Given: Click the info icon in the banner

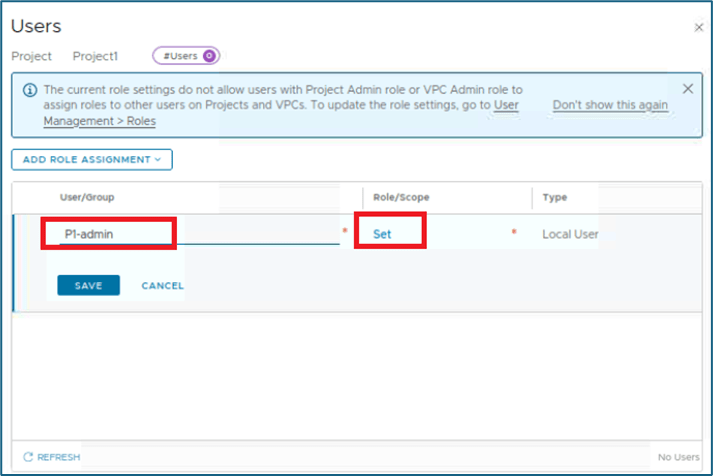Looking at the screenshot, I should click(28, 90).
